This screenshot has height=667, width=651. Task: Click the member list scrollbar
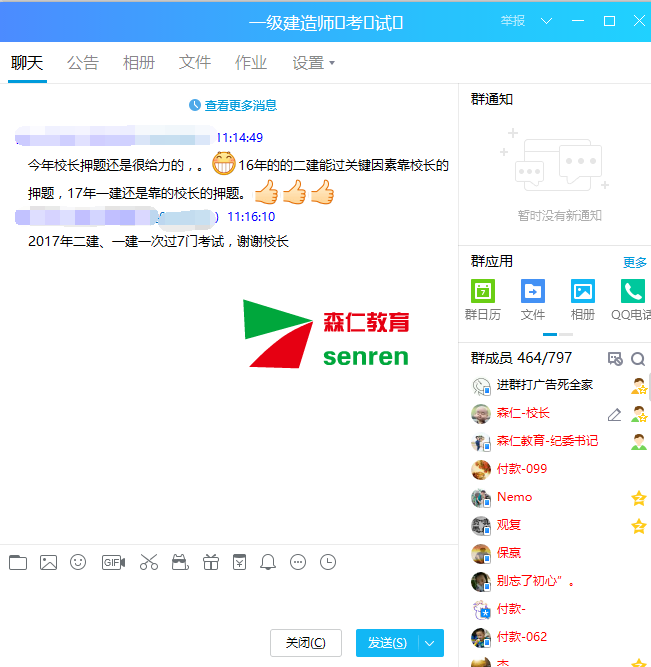[649, 387]
